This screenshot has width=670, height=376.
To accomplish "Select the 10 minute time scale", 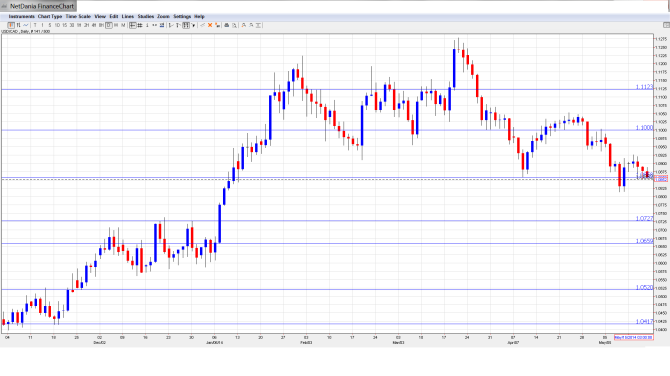I will tap(57, 25).
